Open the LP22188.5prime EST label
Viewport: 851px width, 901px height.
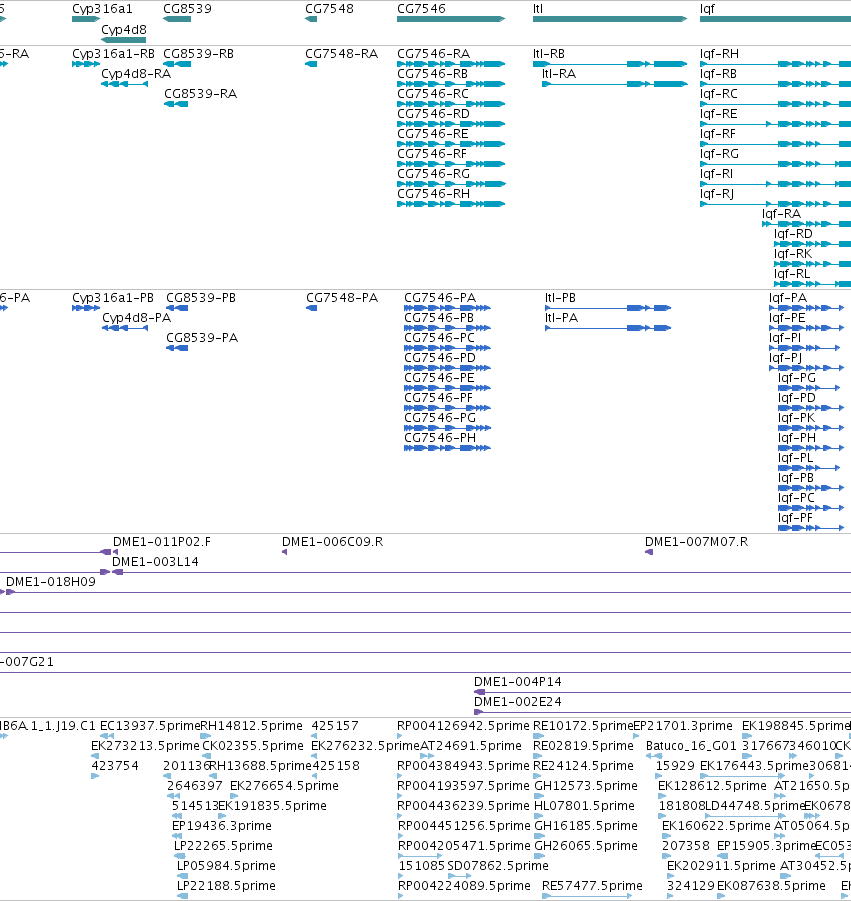pyautogui.click(x=226, y=886)
